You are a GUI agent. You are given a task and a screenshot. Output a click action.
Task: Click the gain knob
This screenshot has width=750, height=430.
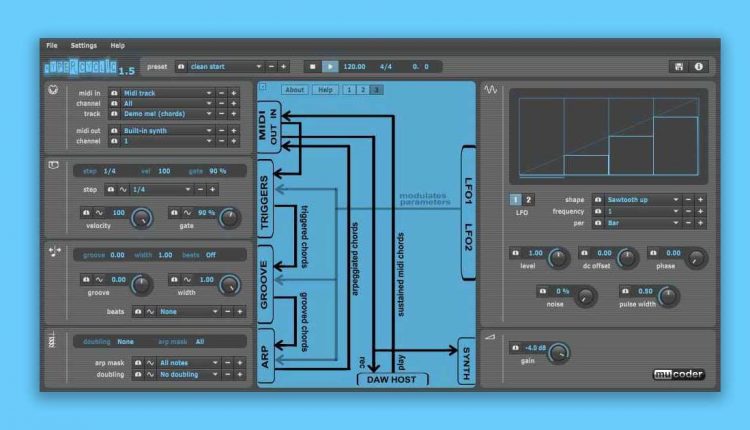coord(558,353)
